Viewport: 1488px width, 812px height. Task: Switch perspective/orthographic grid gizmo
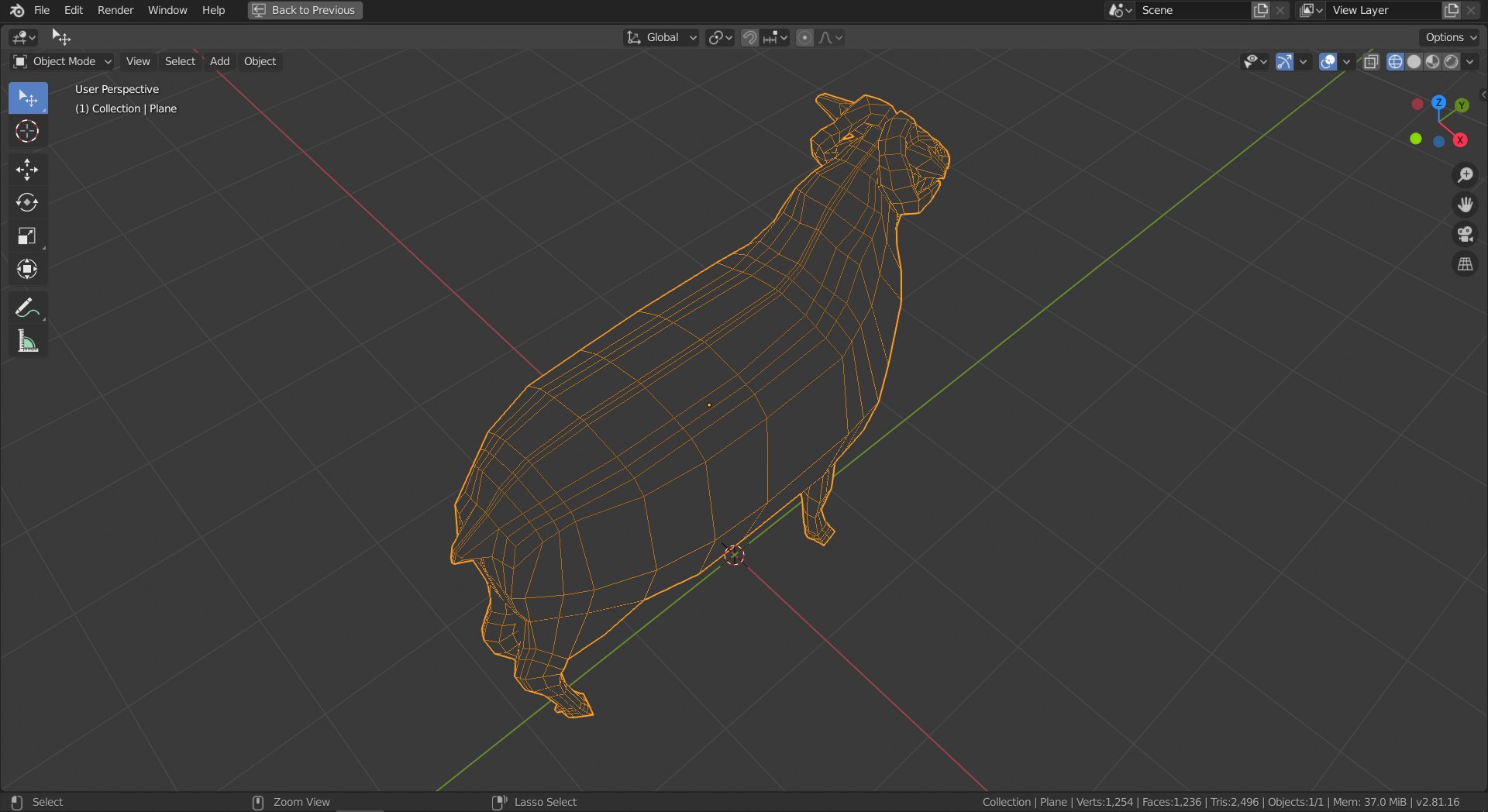[x=1465, y=264]
